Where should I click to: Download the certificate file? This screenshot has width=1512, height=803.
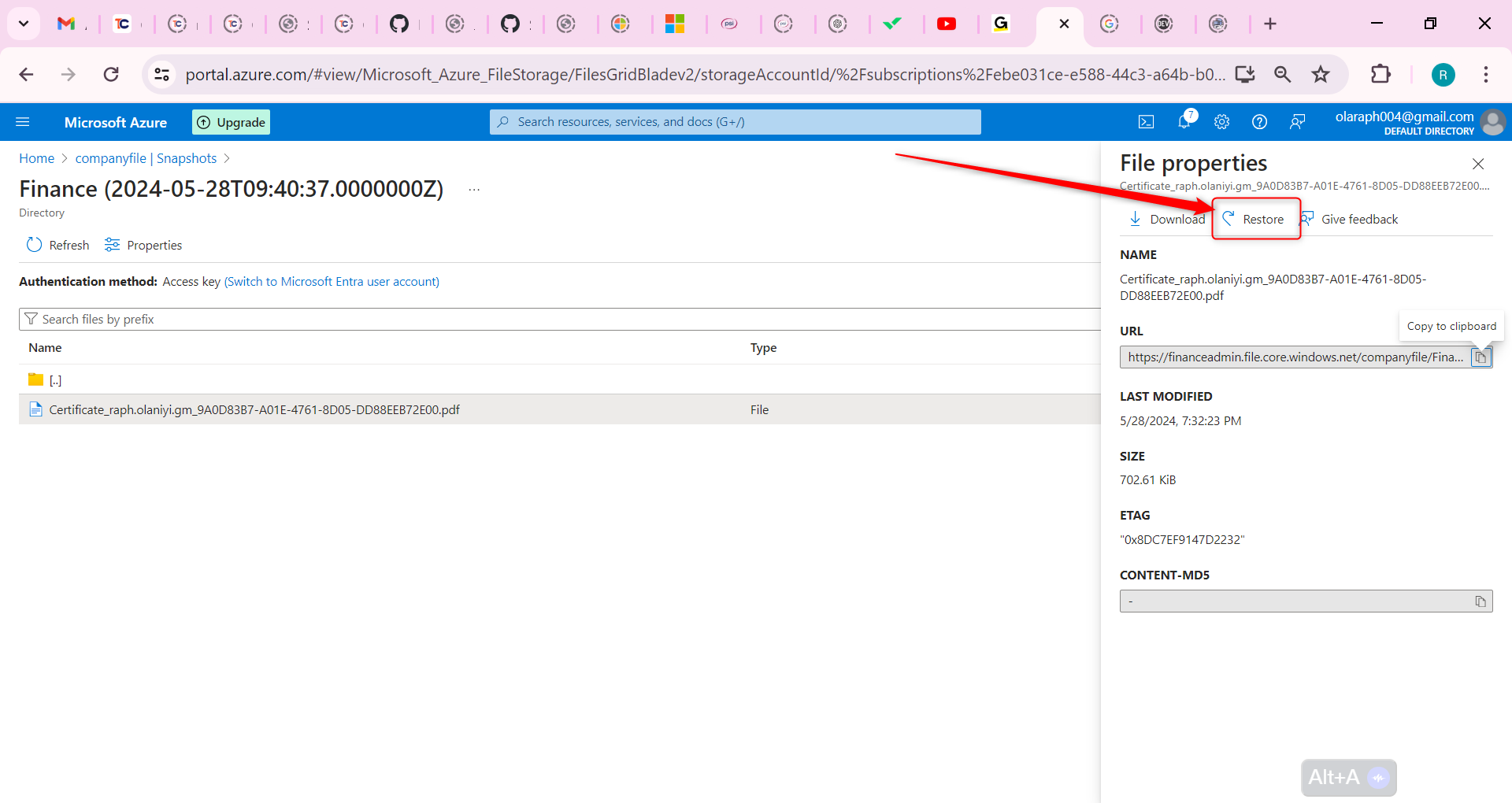point(1166,219)
